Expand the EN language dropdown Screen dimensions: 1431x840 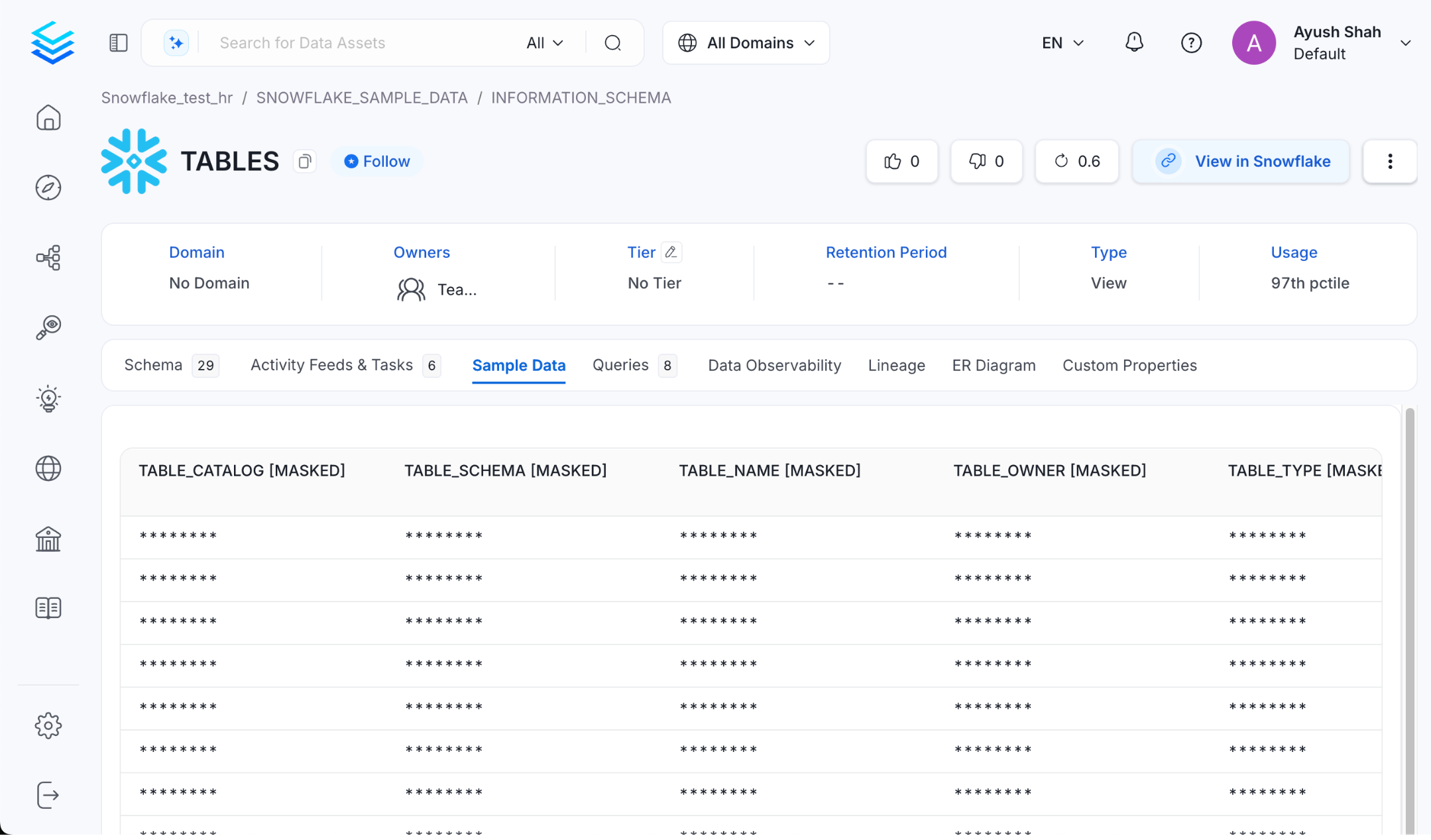1062,43
